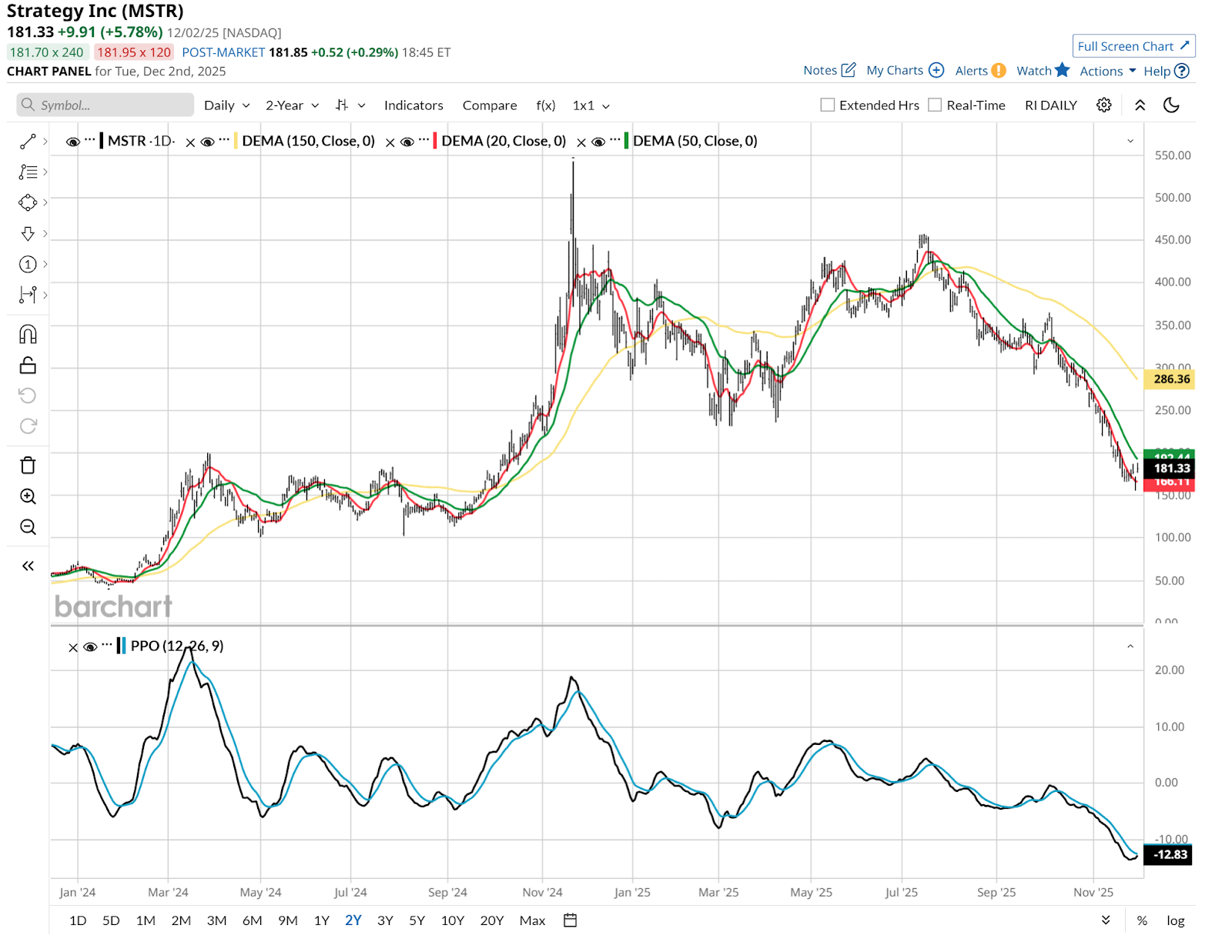Enable the Extended Hrs checkbox
The width and height of the screenshot is (1232, 952).
point(828,105)
